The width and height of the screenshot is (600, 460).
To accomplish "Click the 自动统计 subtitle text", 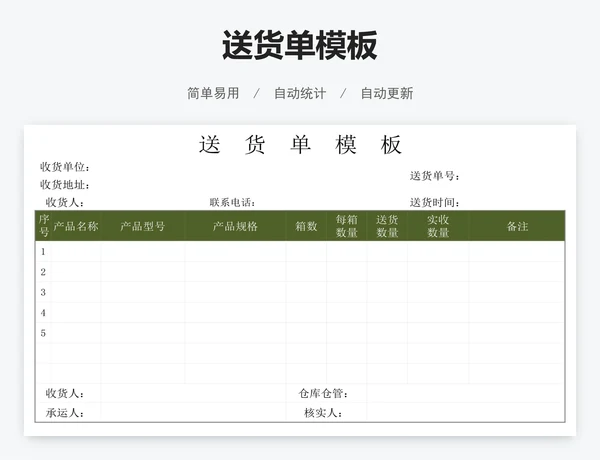I will pyautogui.click(x=300, y=93).
